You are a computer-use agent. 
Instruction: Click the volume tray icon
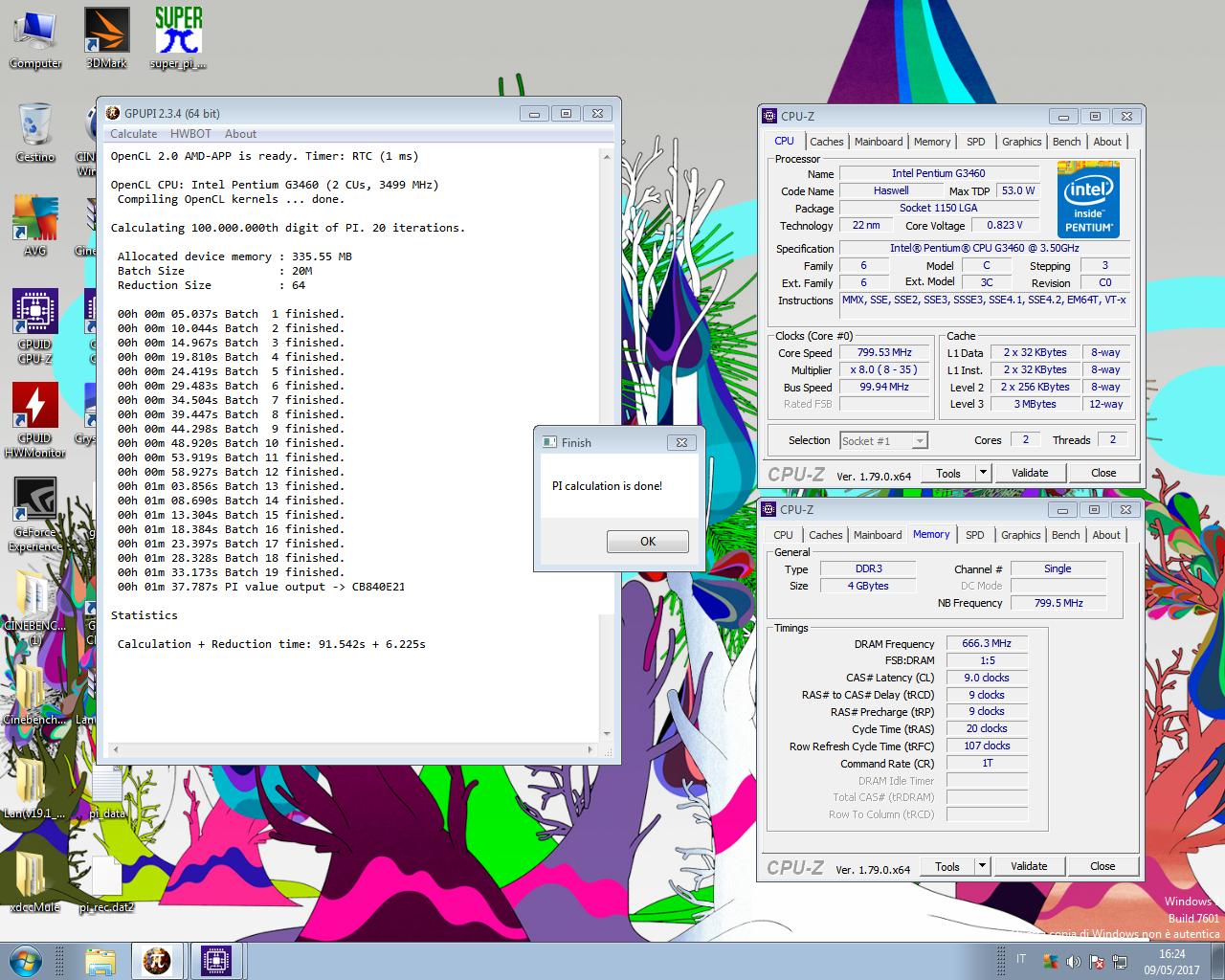[x=1073, y=962]
